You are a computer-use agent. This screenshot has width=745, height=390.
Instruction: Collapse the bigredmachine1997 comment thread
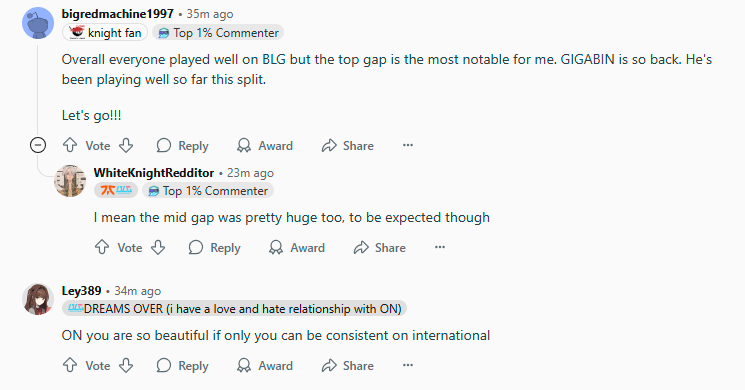38,145
